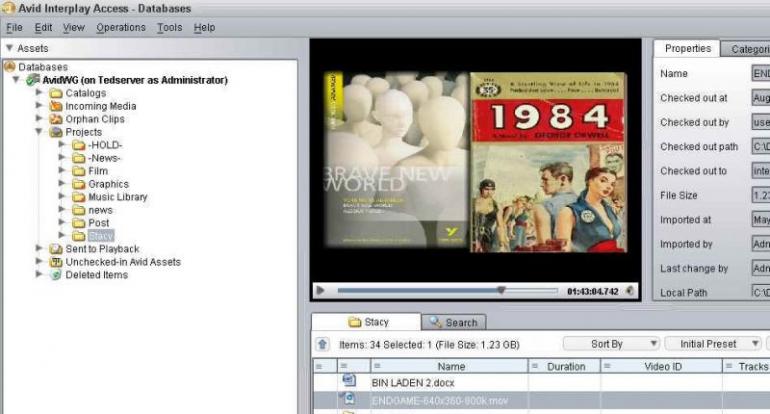The width and height of the screenshot is (770, 414).
Task: Click the Graphics folder icon
Action: 79,184
